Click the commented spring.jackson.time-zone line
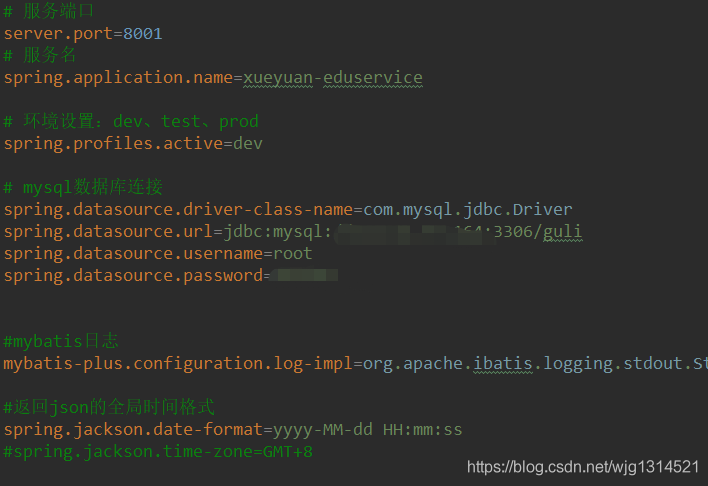Viewport: 708px width, 486px height. (x=158, y=452)
